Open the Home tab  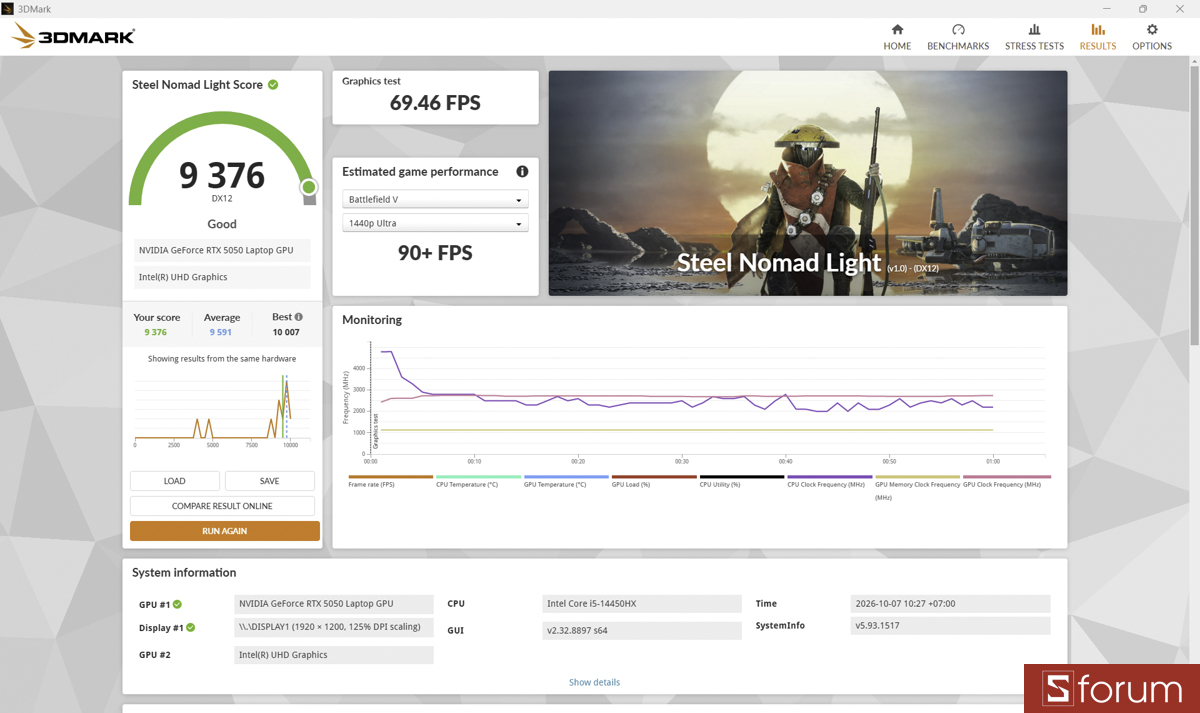(x=897, y=37)
